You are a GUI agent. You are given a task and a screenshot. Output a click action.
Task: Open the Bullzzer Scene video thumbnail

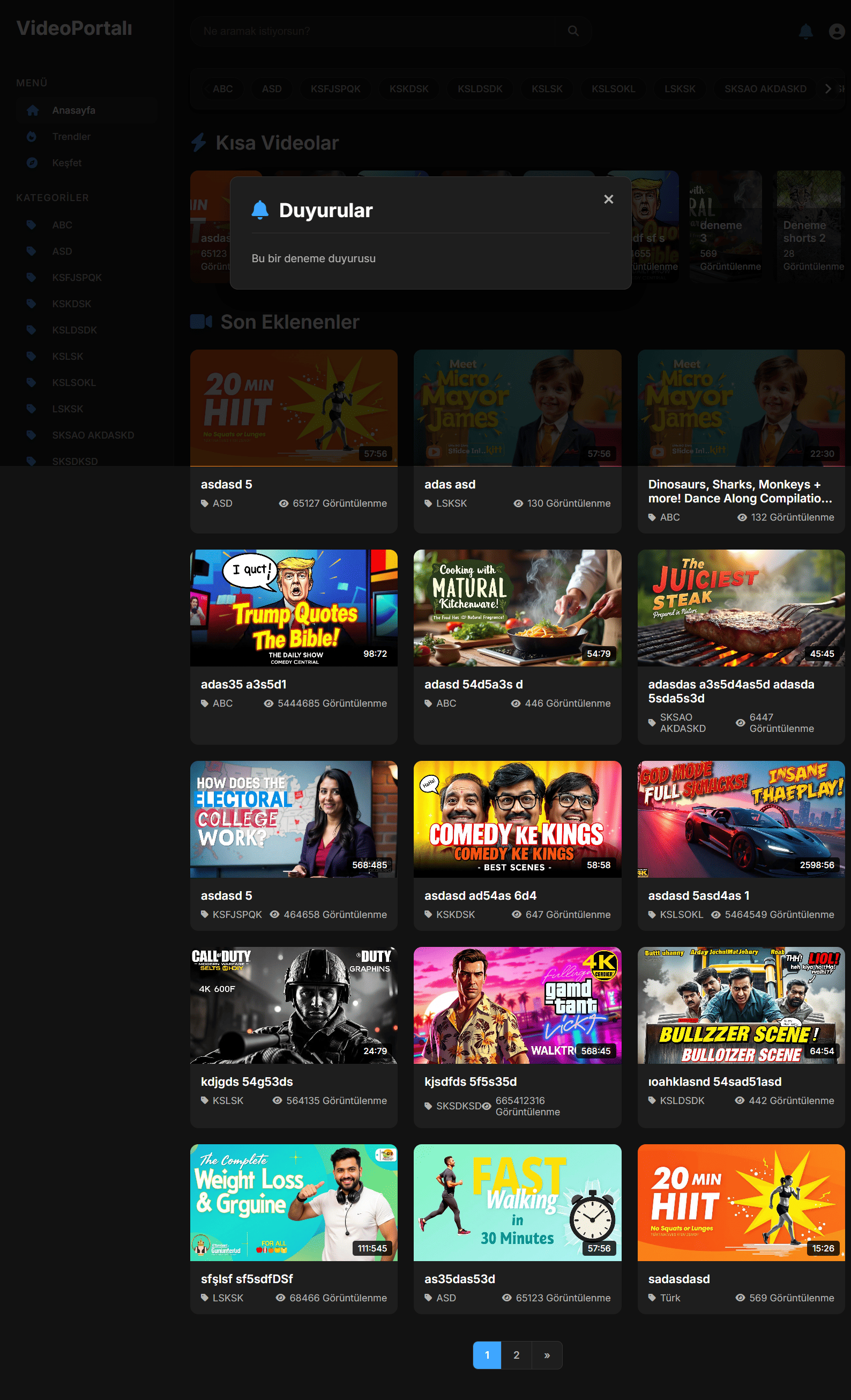click(741, 1005)
